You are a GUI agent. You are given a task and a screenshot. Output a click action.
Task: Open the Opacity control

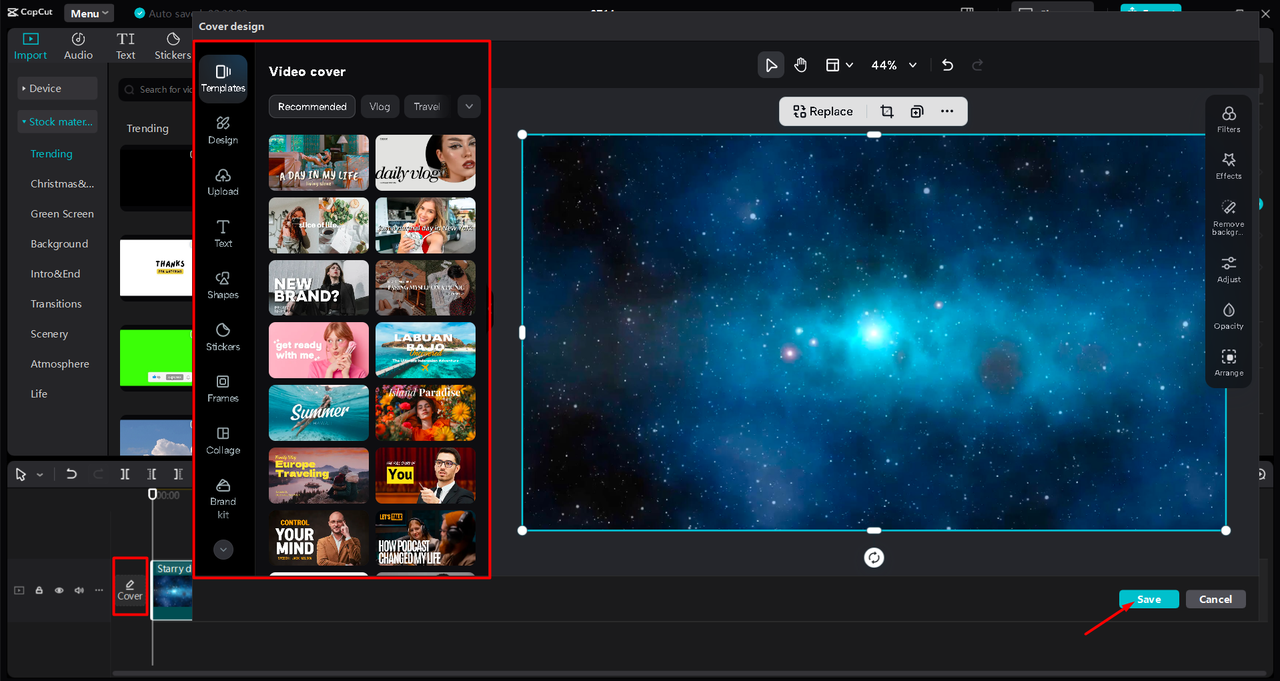point(1229,316)
